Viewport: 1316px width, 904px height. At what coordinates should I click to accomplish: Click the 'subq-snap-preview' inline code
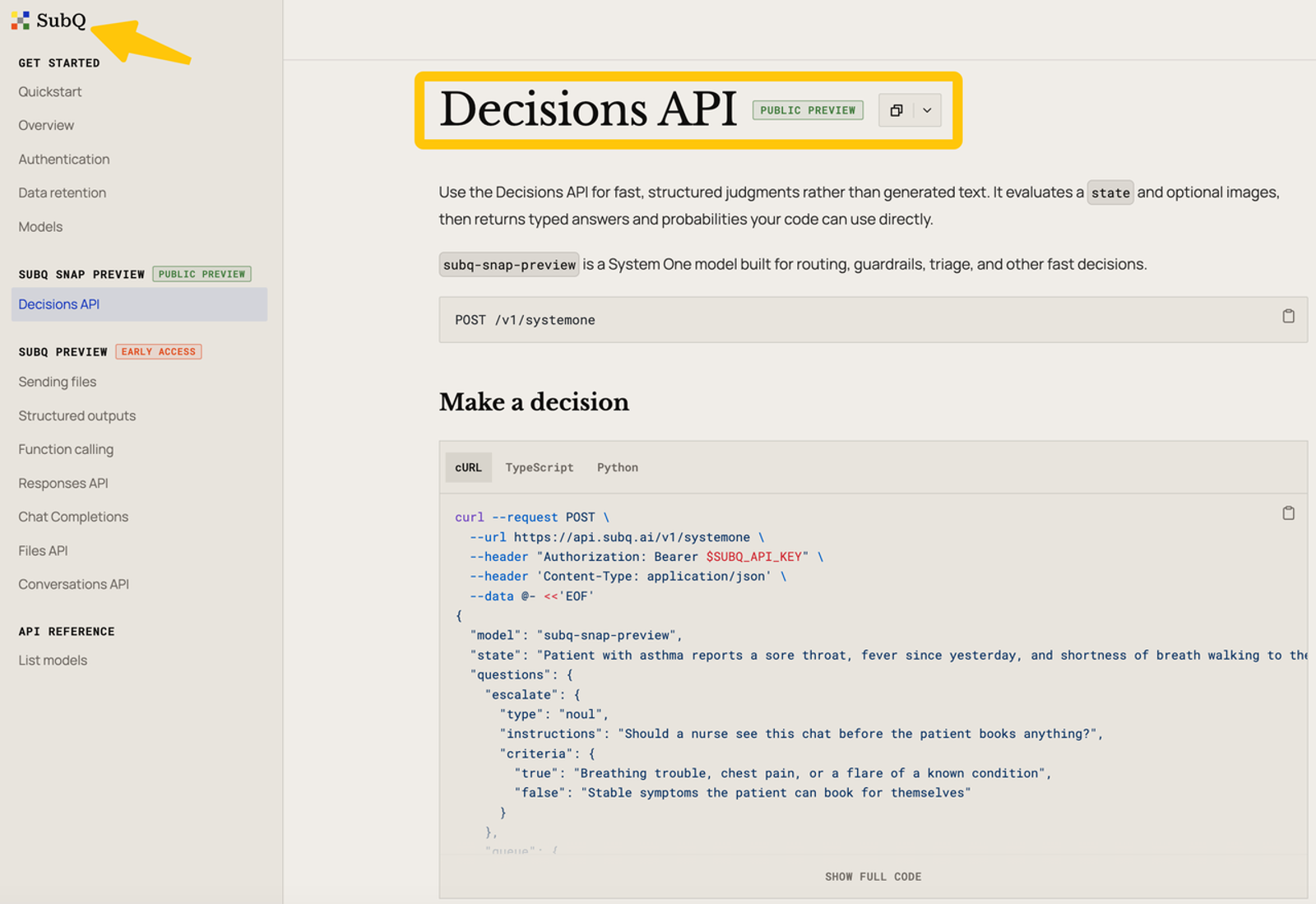point(509,264)
